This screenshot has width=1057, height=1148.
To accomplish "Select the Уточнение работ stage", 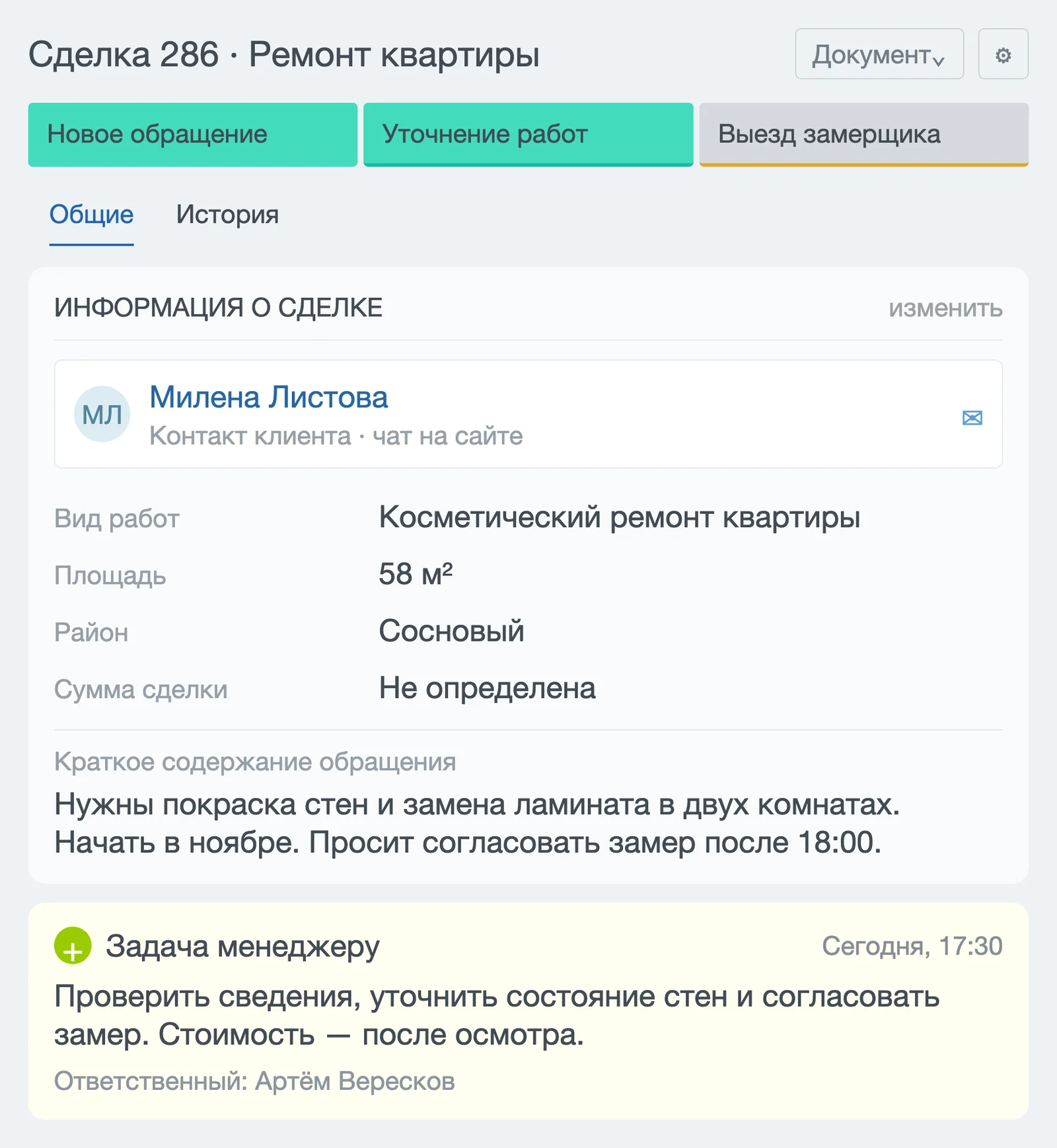I will (x=528, y=135).
